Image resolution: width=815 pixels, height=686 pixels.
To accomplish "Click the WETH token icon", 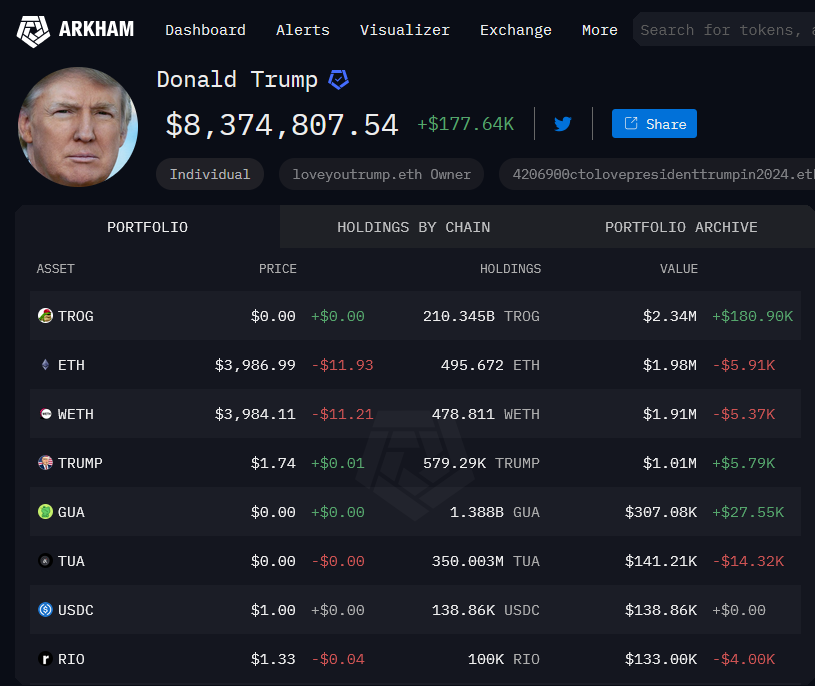I will click(x=46, y=414).
